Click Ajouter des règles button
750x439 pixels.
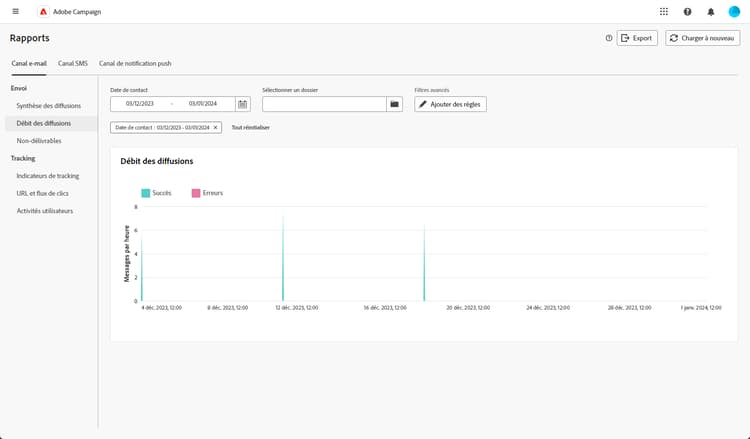451,104
